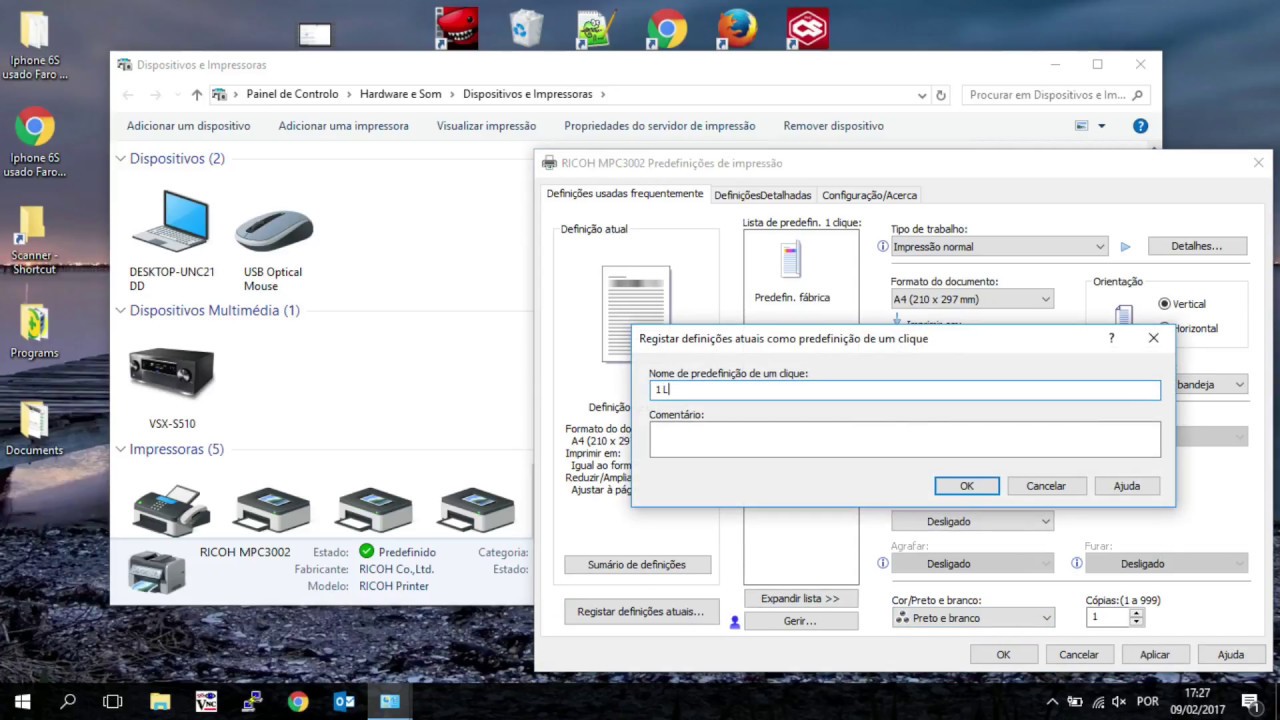Collapse the Dispositivos (2) group

tap(120, 159)
